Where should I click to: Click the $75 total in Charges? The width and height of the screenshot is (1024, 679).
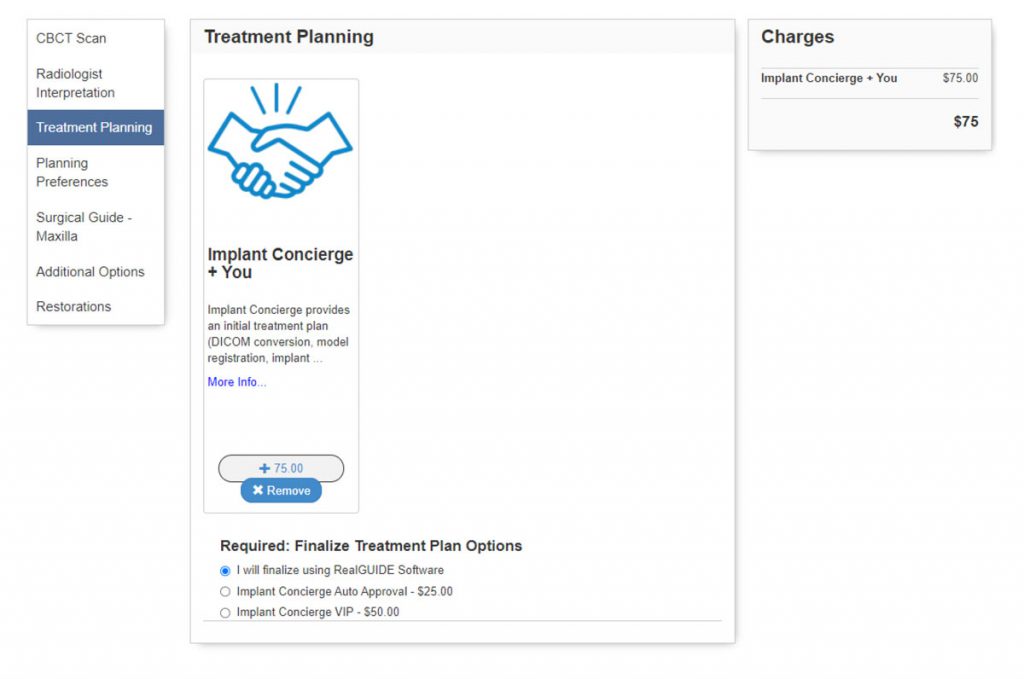(x=965, y=122)
